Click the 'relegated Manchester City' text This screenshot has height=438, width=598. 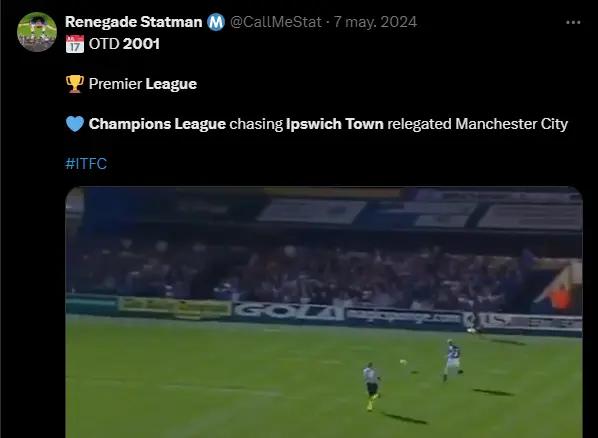click(477, 124)
